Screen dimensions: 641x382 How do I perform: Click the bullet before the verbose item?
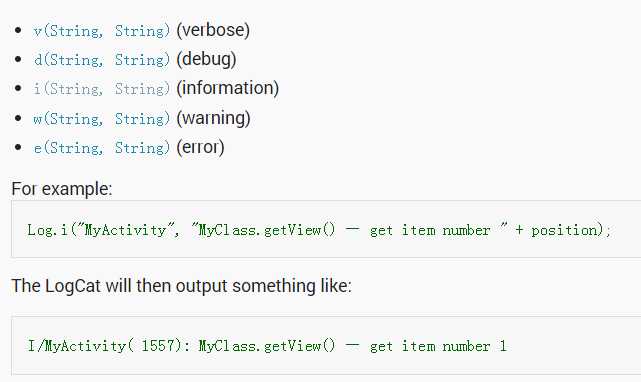tap(18, 30)
